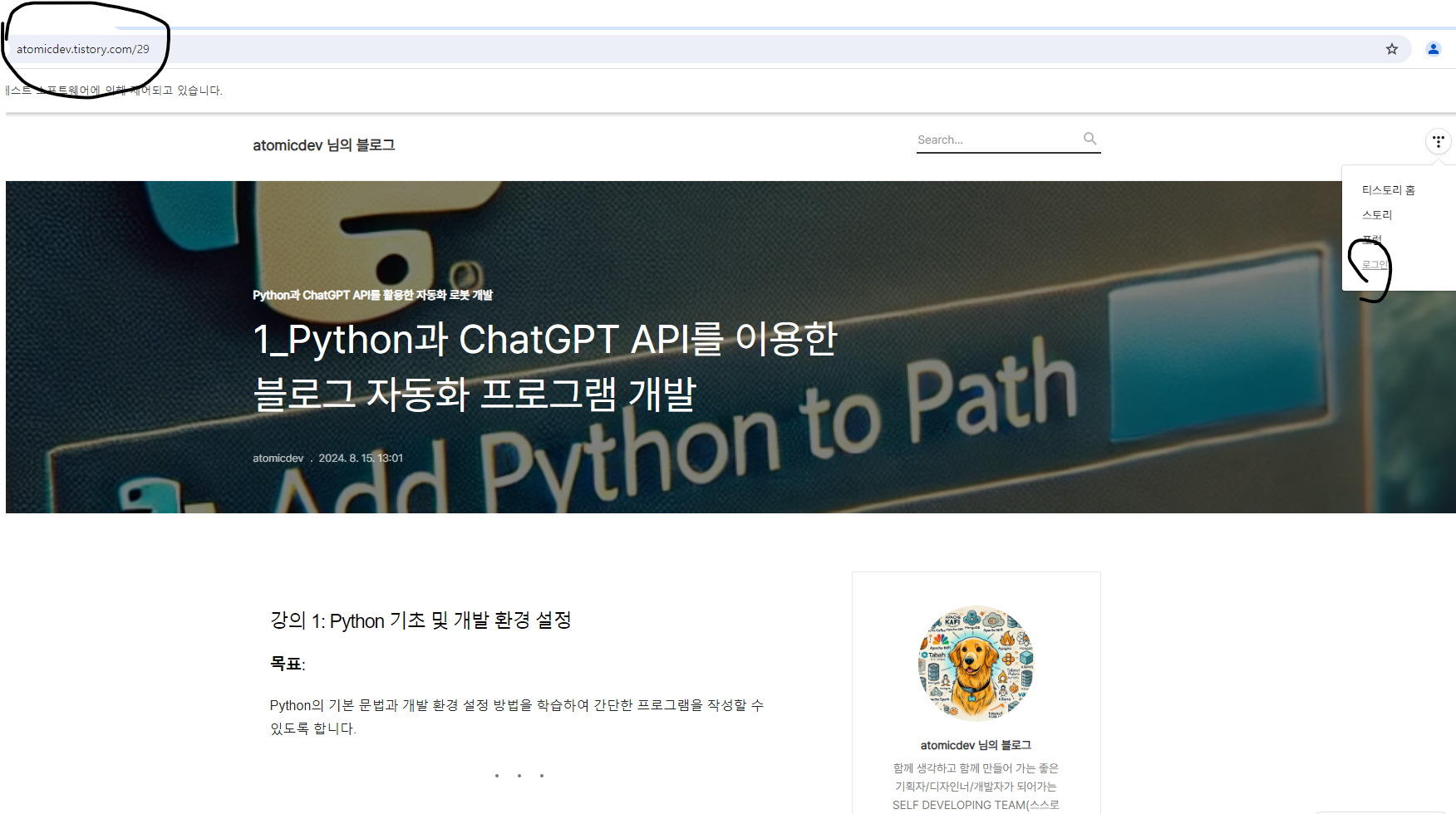Click the author name atomicdev under the title
Viewport: 1456px width, 814px height.
[x=278, y=458]
